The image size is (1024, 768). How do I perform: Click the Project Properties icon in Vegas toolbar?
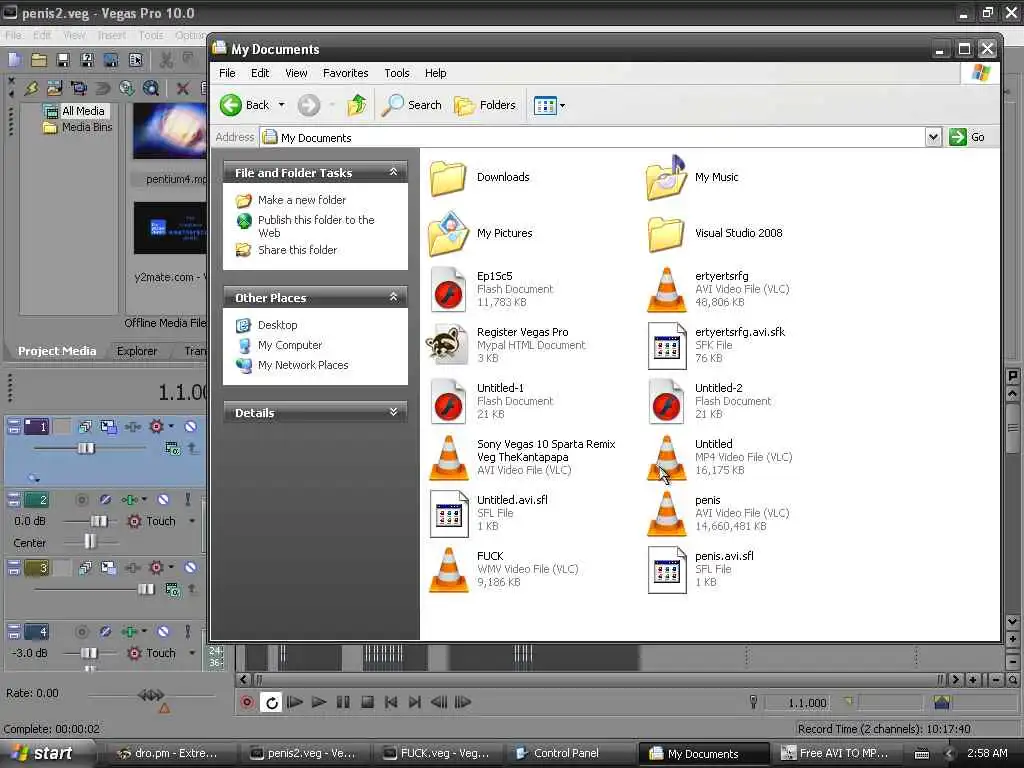click(135, 61)
